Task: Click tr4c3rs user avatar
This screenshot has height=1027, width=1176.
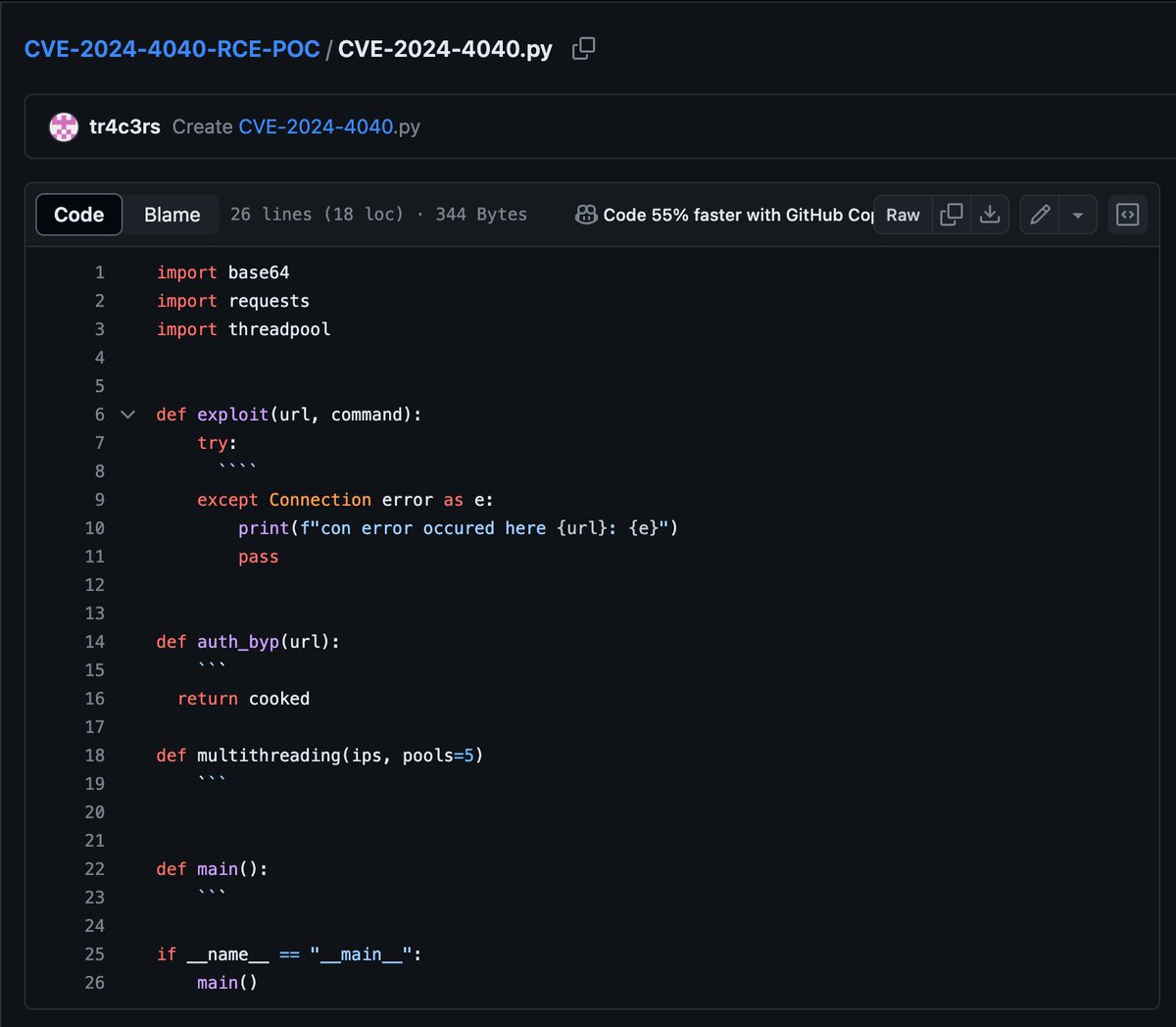Action: click(x=64, y=126)
